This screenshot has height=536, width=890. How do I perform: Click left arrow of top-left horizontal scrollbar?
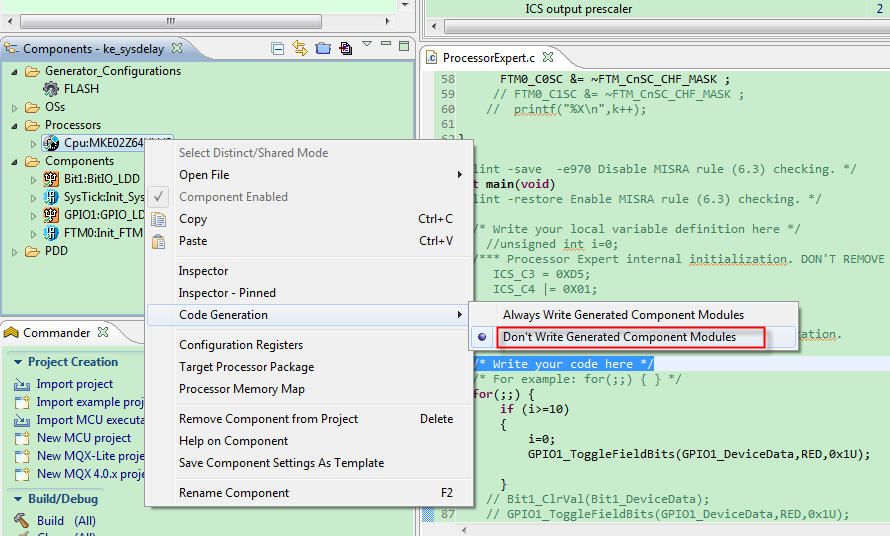click(x=10, y=22)
